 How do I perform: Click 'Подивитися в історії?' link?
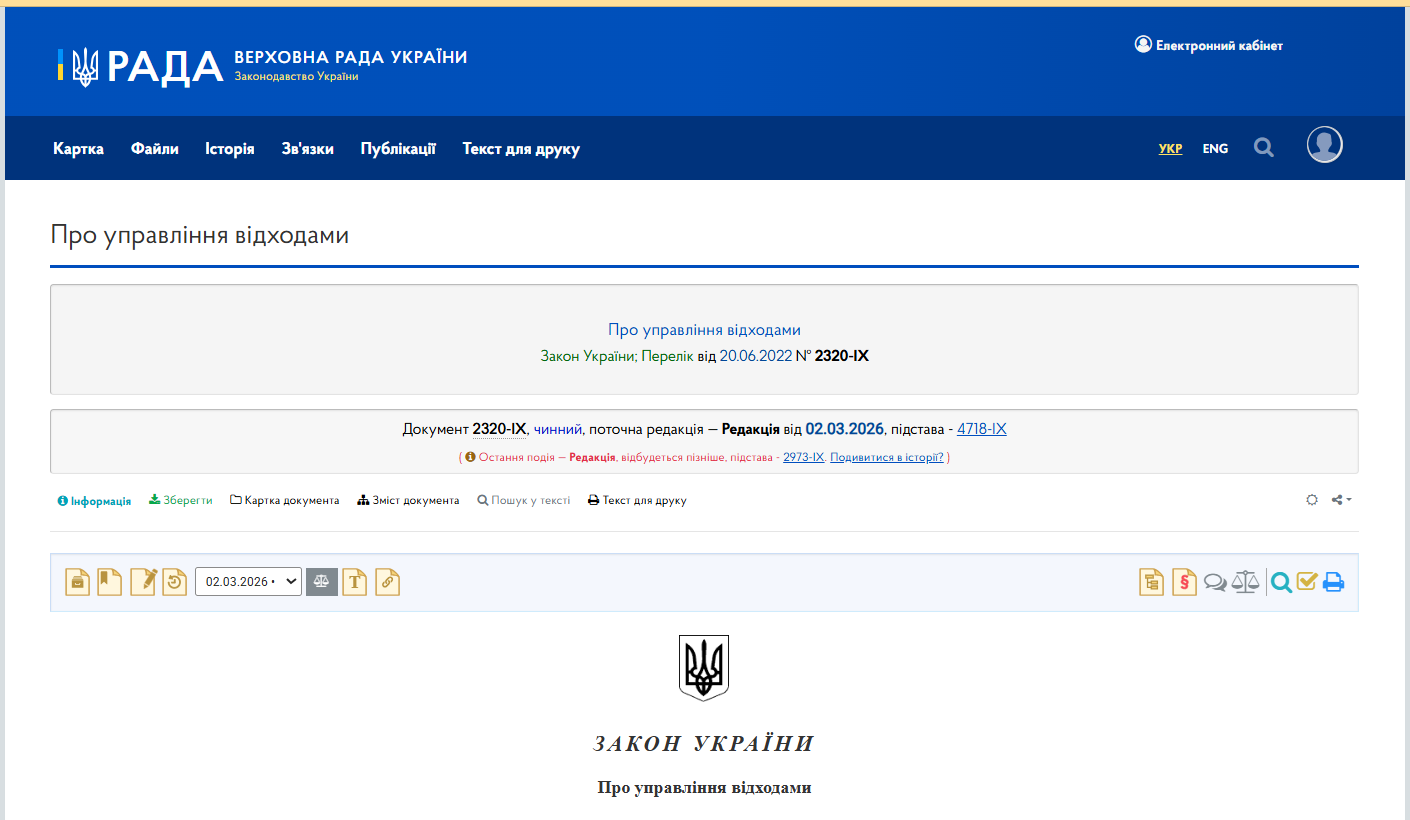[x=886, y=457]
